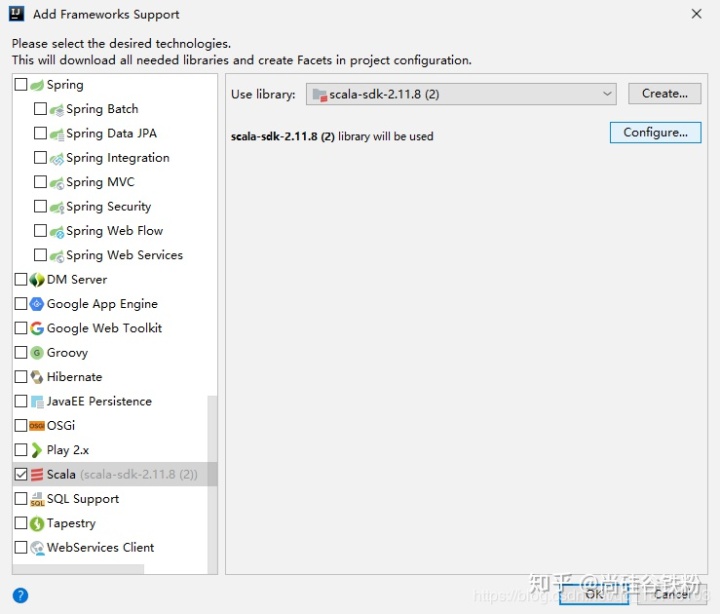Enable the Hibernate checkbox

[x=21, y=377]
